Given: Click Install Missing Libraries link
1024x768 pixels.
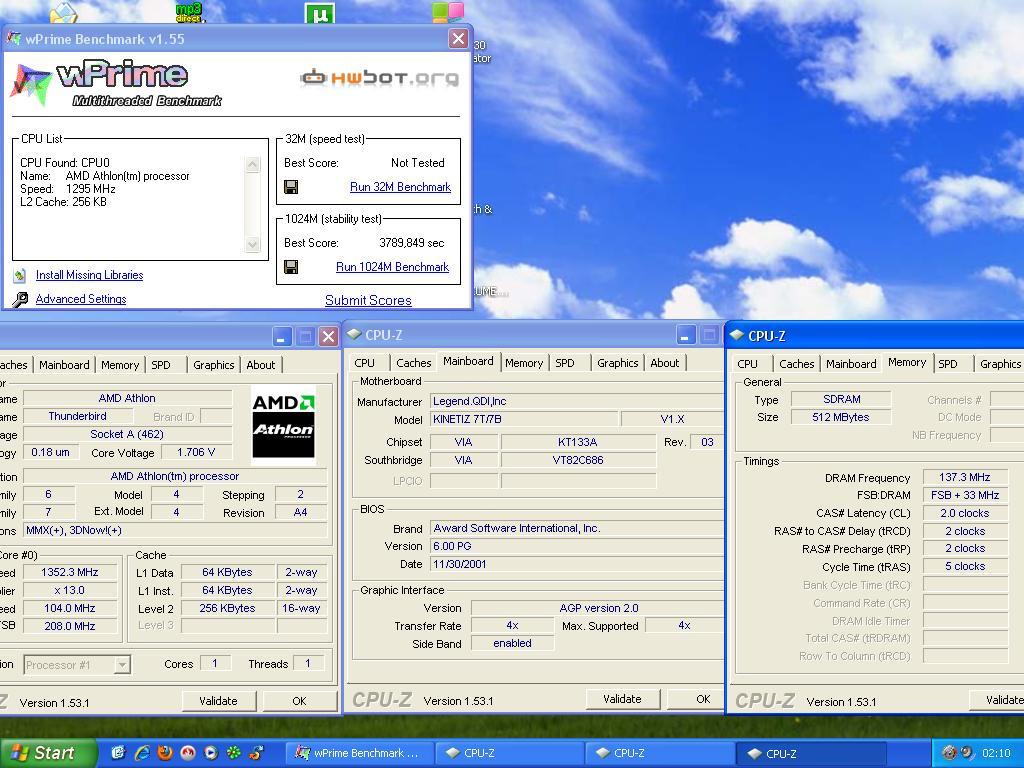Looking at the screenshot, I should [89, 275].
